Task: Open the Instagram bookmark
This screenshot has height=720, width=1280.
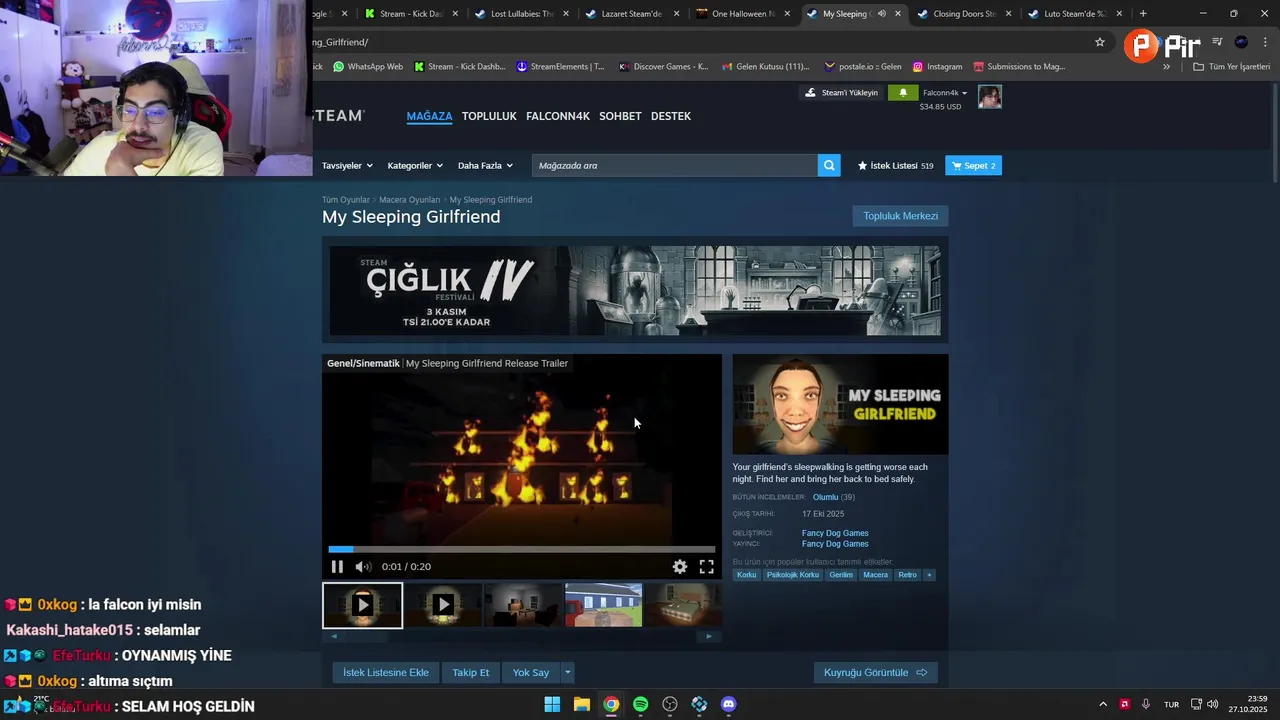Action: coord(937,67)
